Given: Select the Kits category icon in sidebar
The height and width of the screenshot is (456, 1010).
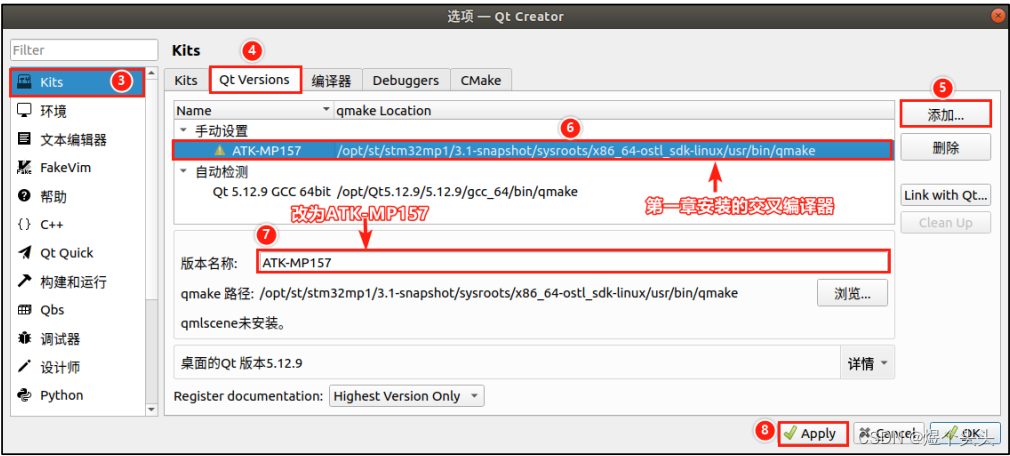Looking at the screenshot, I should coord(24,82).
